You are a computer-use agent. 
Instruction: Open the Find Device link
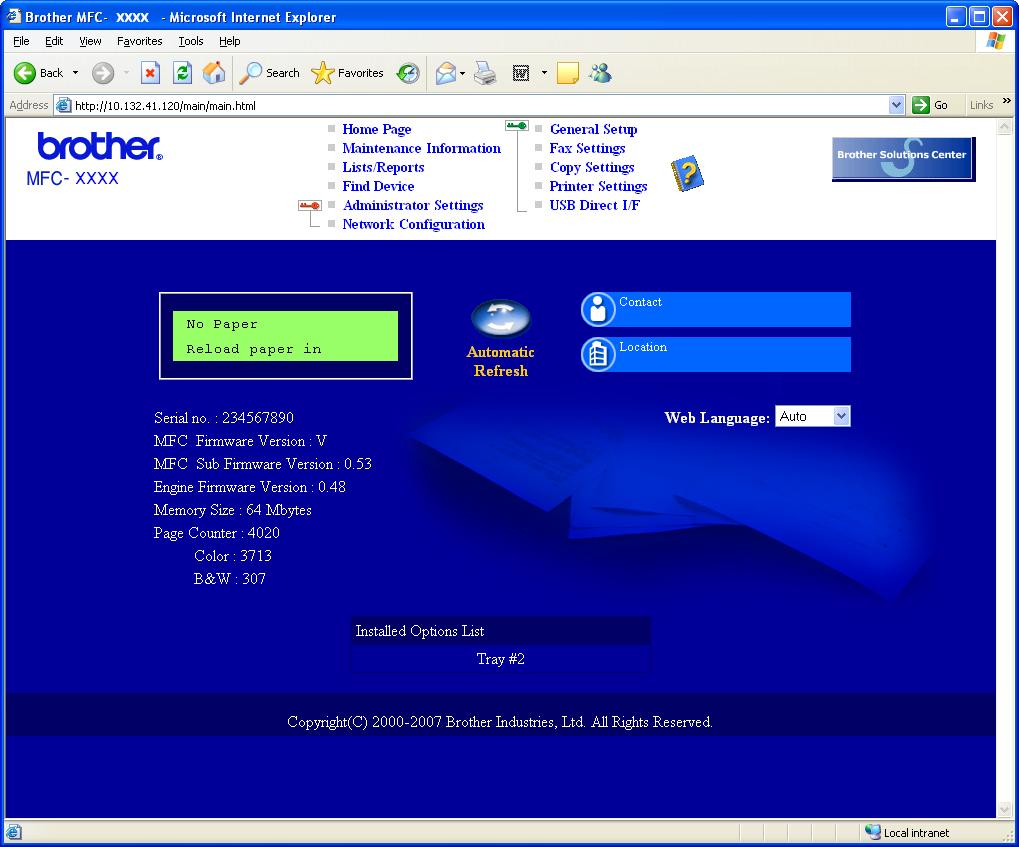pyautogui.click(x=378, y=186)
